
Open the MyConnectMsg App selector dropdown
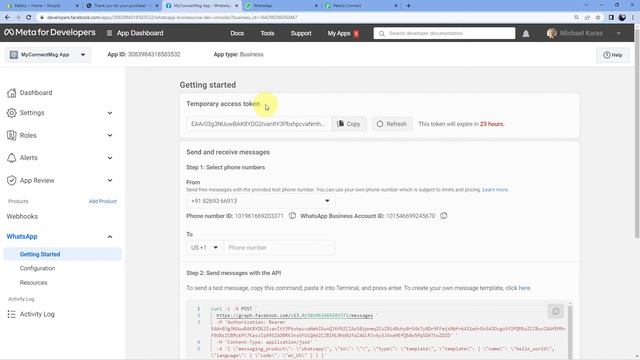pos(48,54)
